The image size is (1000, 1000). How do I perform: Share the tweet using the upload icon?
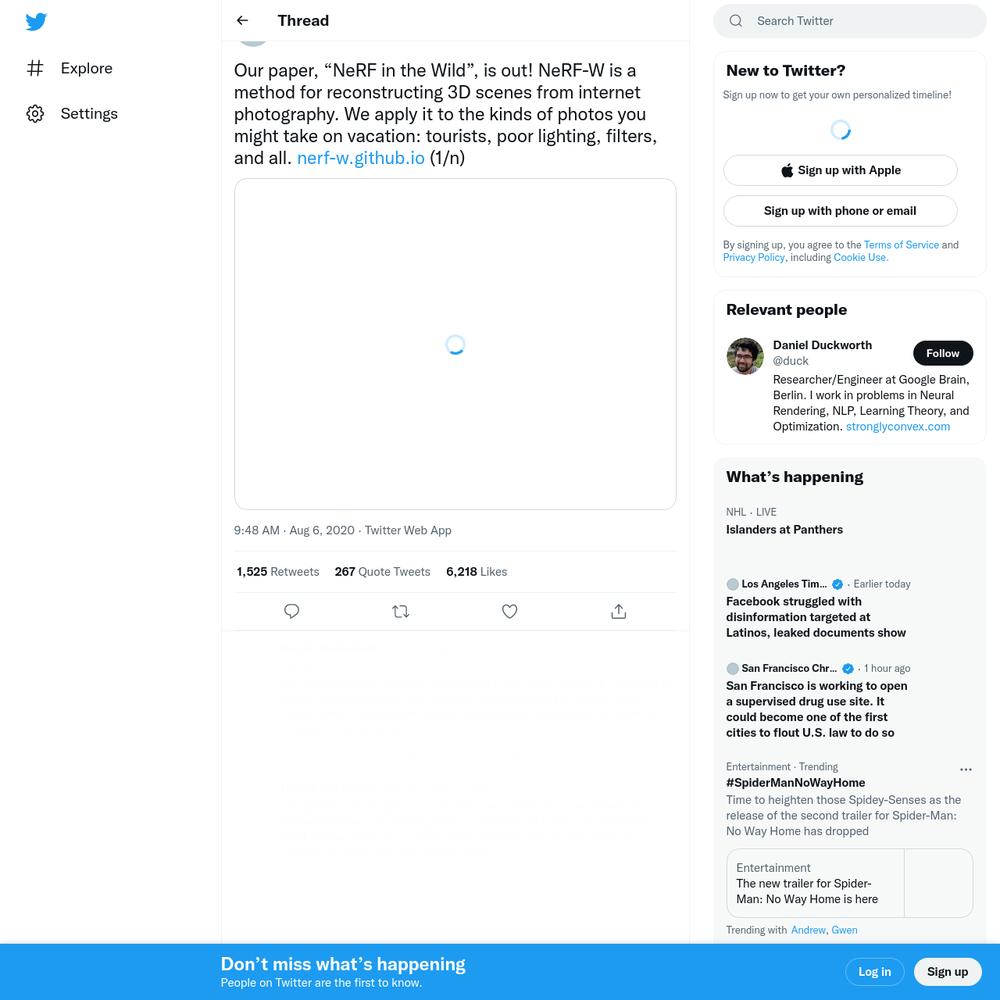pos(619,611)
